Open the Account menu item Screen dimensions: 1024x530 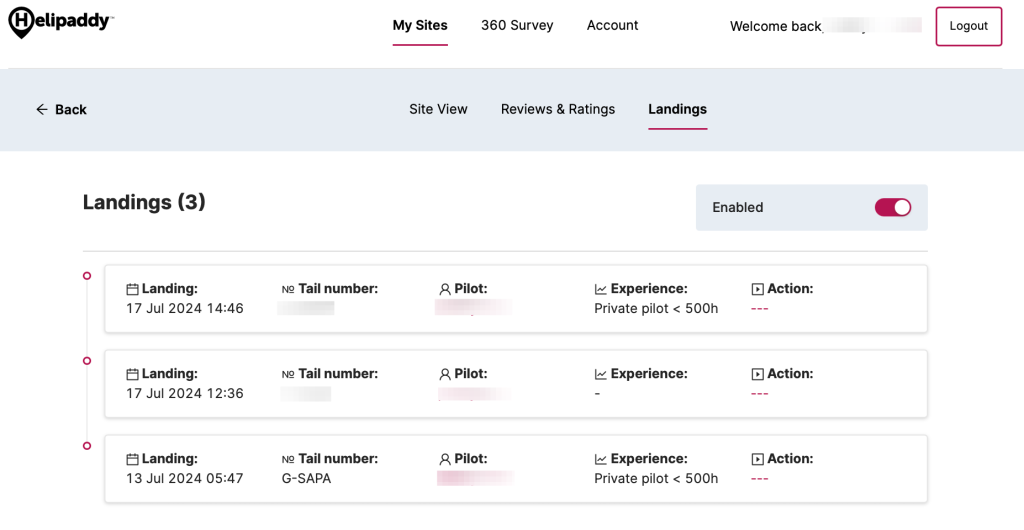click(612, 26)
